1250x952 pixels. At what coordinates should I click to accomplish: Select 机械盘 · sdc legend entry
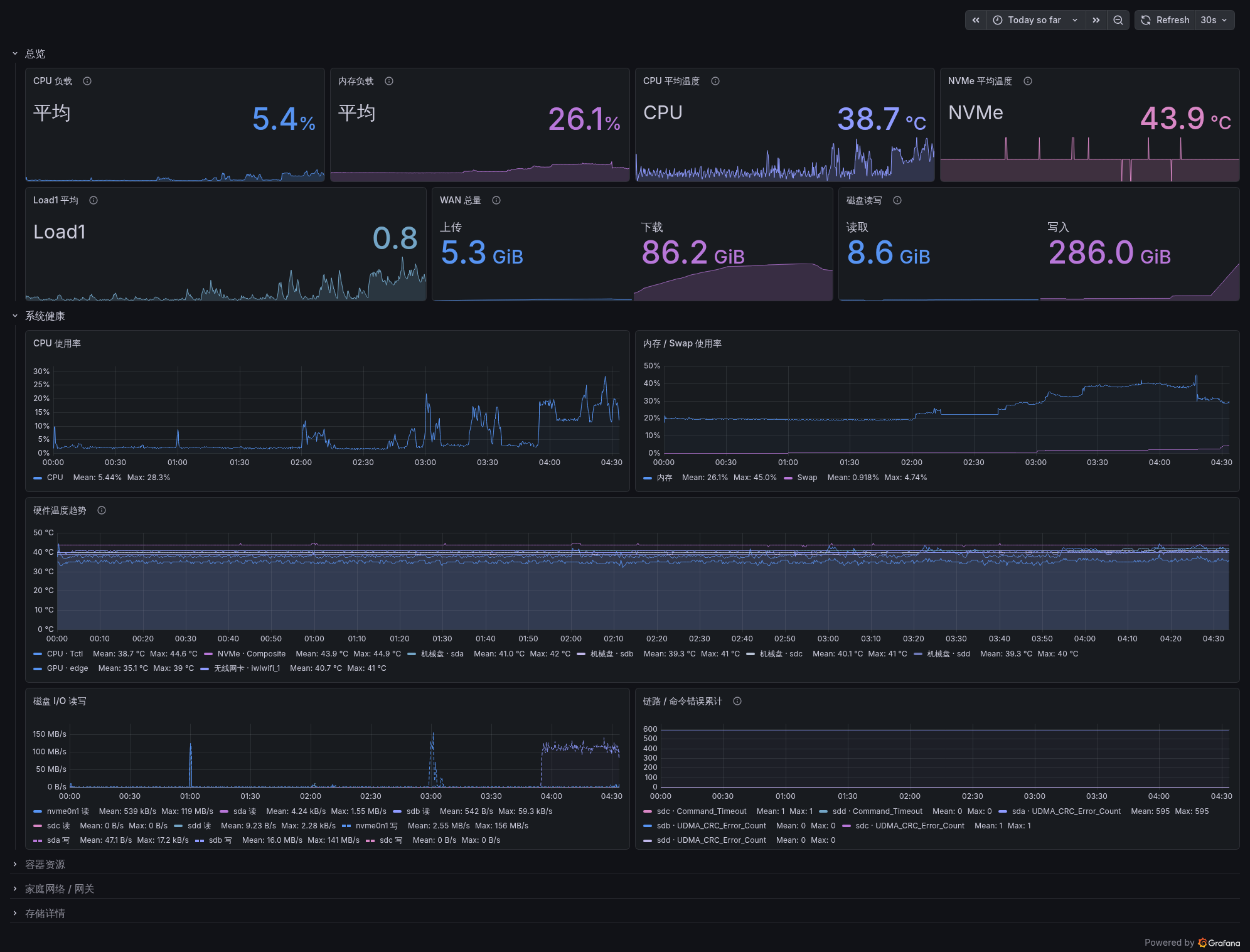pos(781,654)
